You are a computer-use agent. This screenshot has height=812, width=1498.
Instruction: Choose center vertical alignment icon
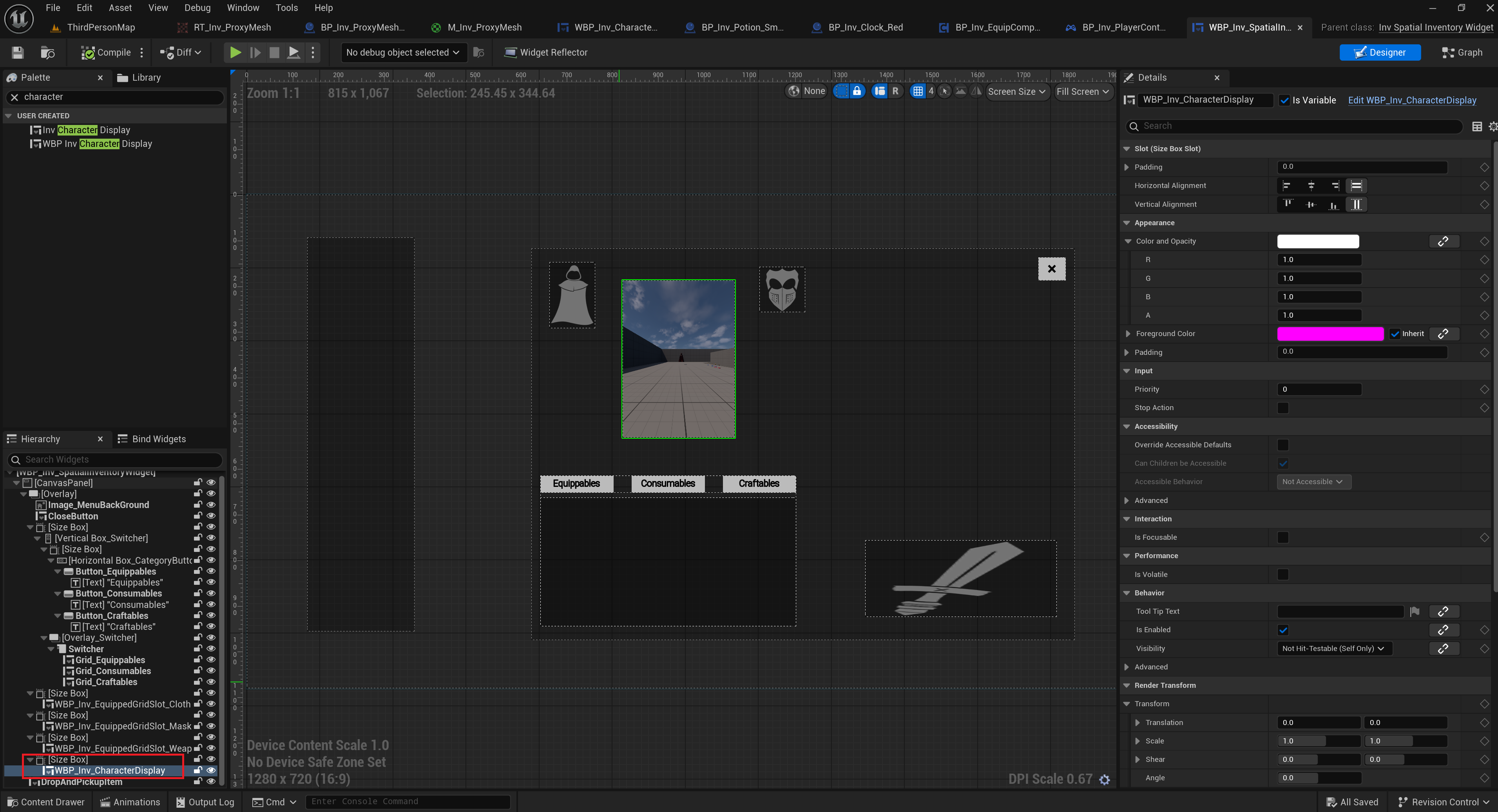tap(1311, 204)
